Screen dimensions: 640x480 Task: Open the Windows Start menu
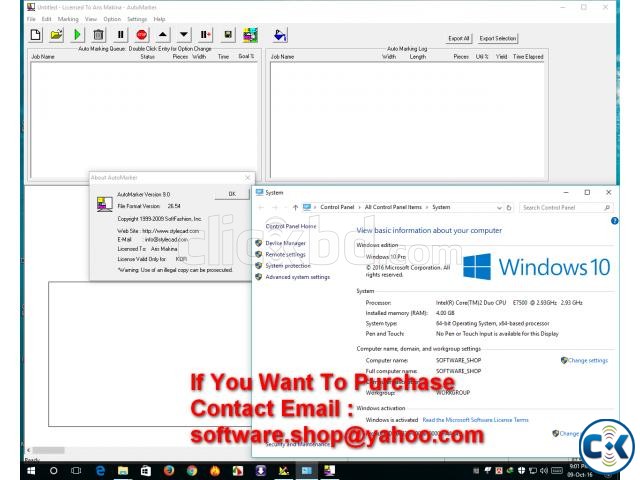click(x=31, y=471)
